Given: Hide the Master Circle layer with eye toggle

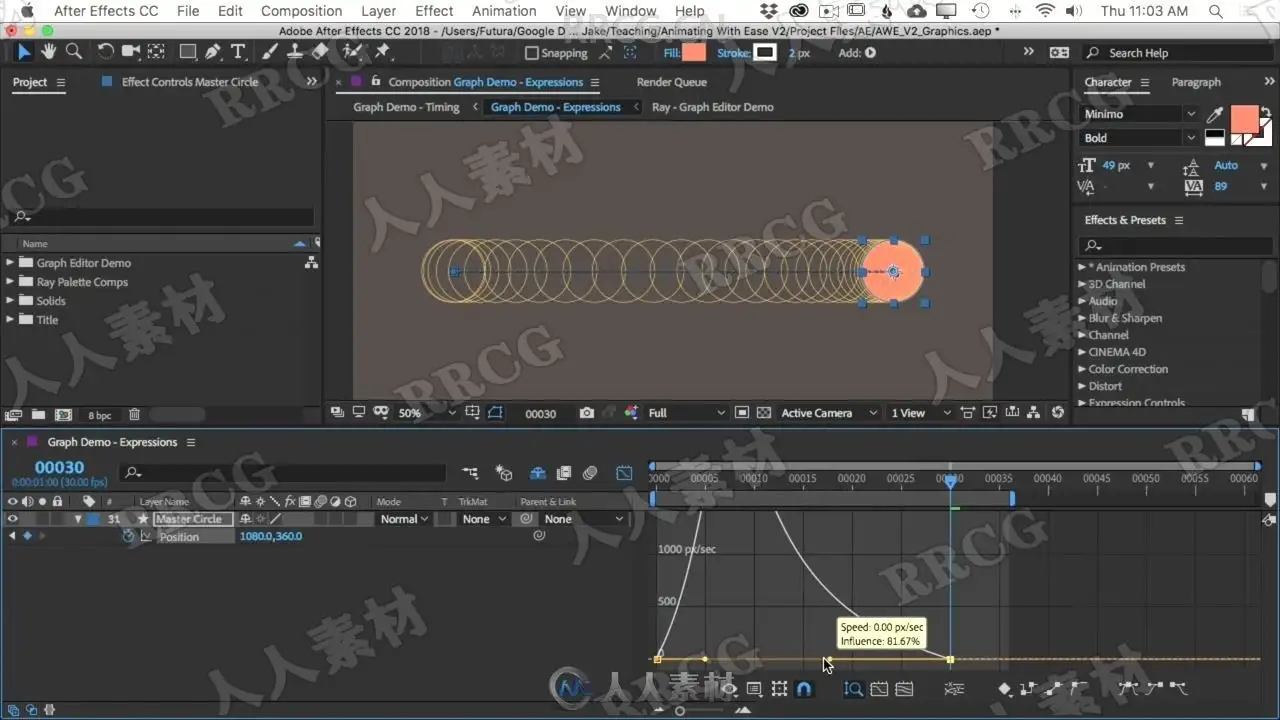Looking at the screenshot, I should 13,519.
